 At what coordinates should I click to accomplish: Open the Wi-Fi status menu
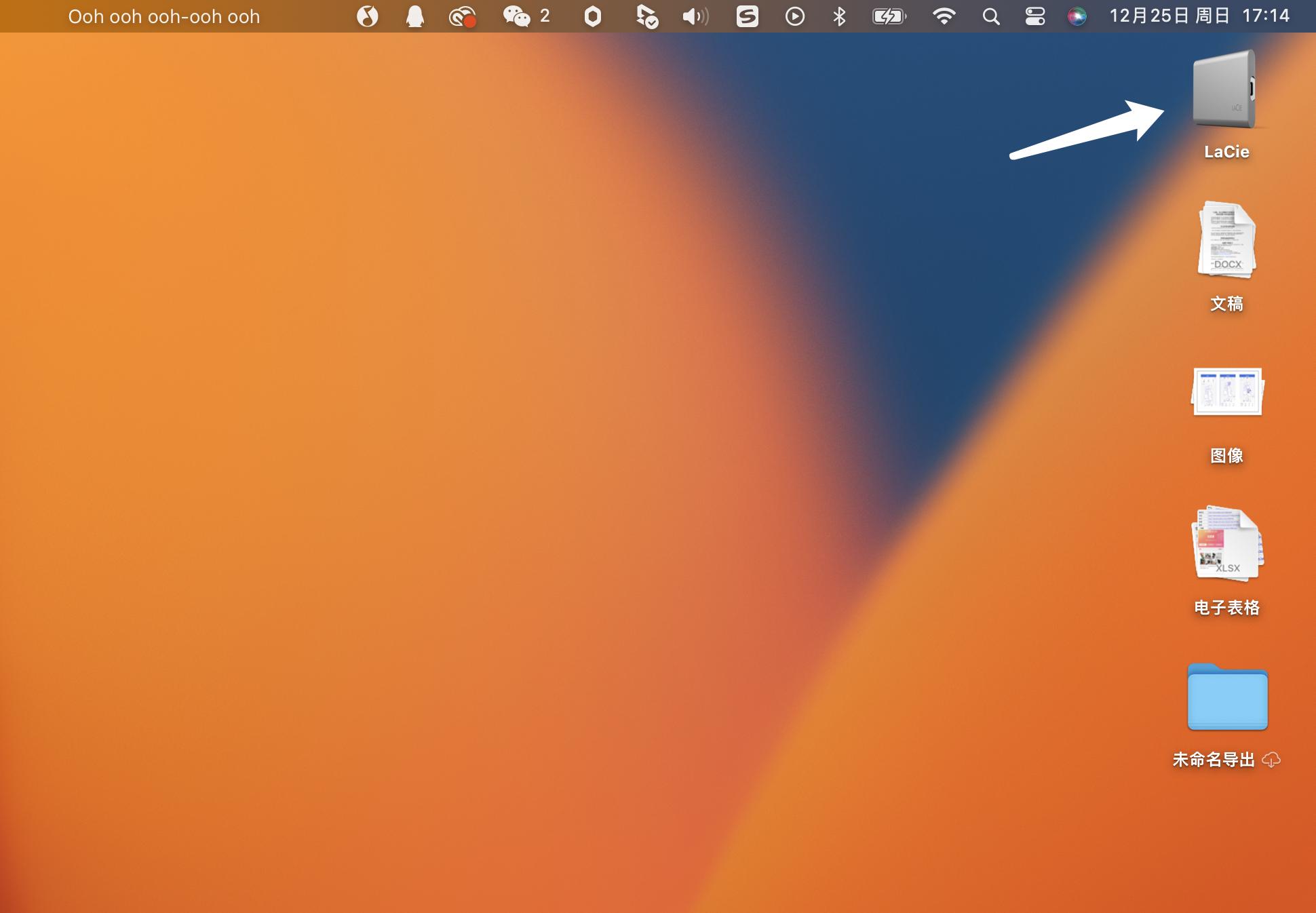(x=944, y=16)
